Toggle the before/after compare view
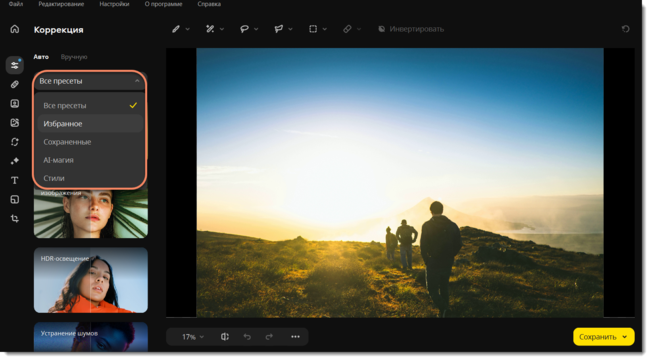The width and height of the screenshot is (650, 360). click(225, 337)
